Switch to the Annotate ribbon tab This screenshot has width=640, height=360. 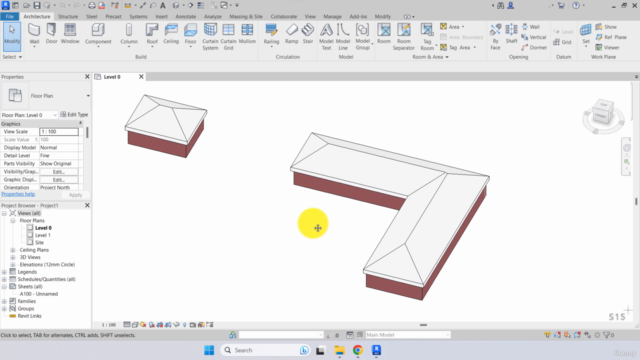pyautogui.click(x=186, y=16)
